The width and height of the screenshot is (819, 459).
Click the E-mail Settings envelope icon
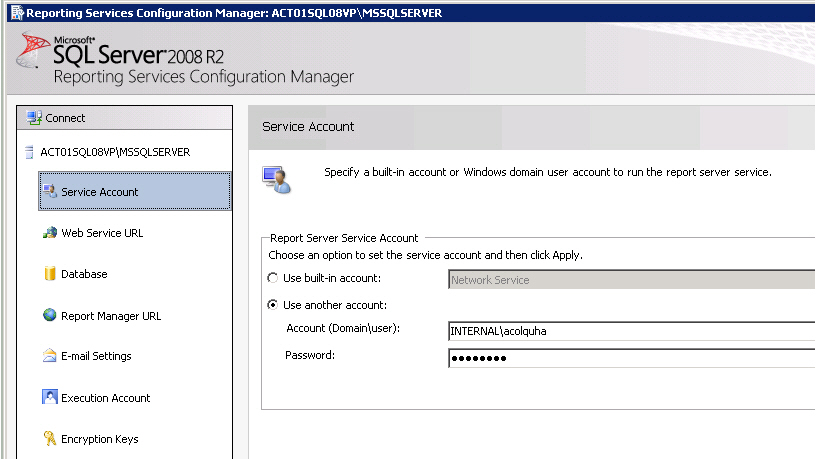50,356
